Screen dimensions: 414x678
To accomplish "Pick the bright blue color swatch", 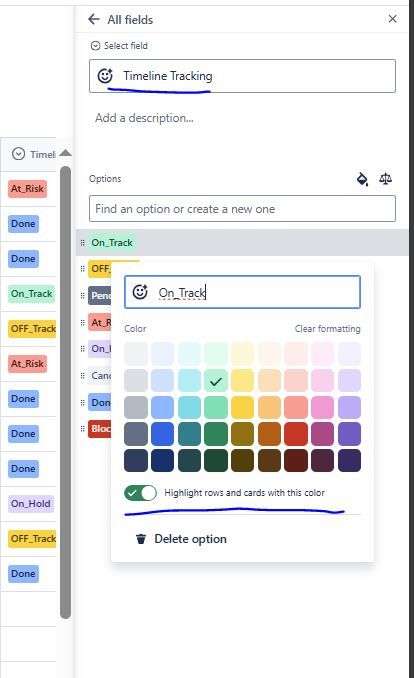I will click(x=163, y=434).
